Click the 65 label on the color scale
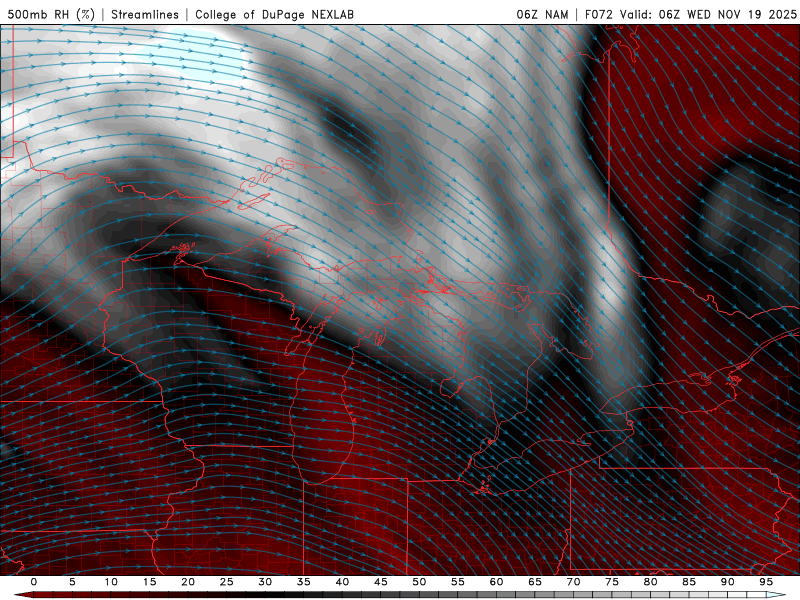Viewport: 800px width, 600px height. [x=535, y=582]
